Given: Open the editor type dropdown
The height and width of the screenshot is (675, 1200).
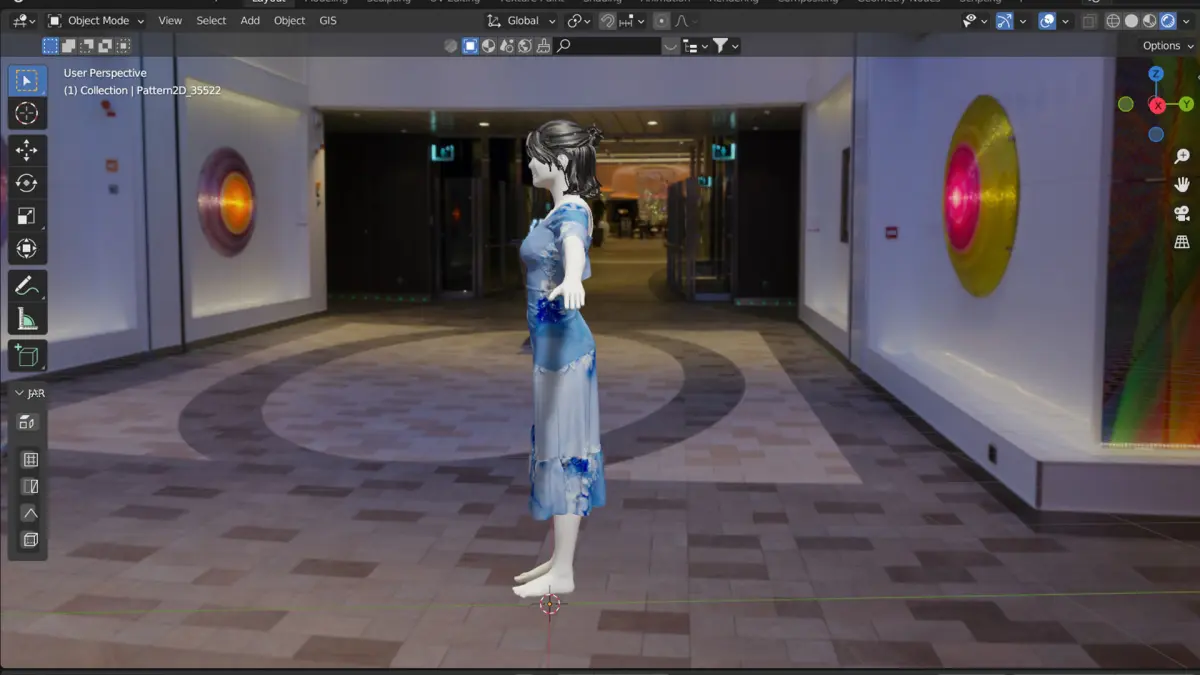Looking at the screenshot, I should point(24,21).
